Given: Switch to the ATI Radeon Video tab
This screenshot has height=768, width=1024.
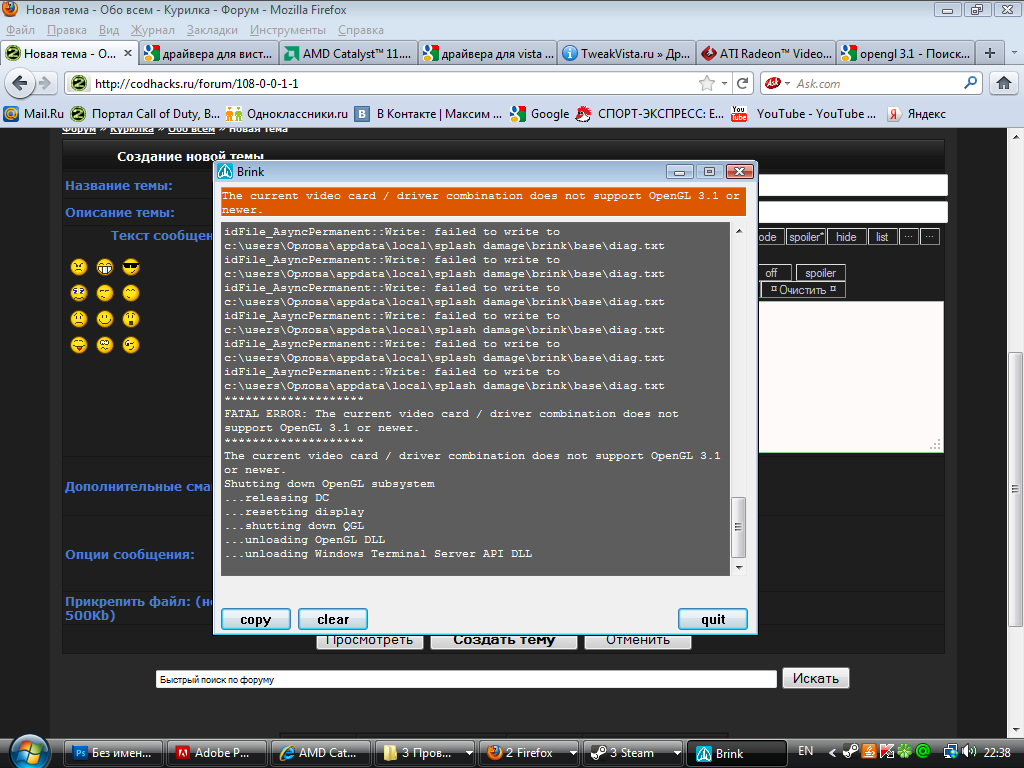Looking at the screenshot, I should 766,54.
